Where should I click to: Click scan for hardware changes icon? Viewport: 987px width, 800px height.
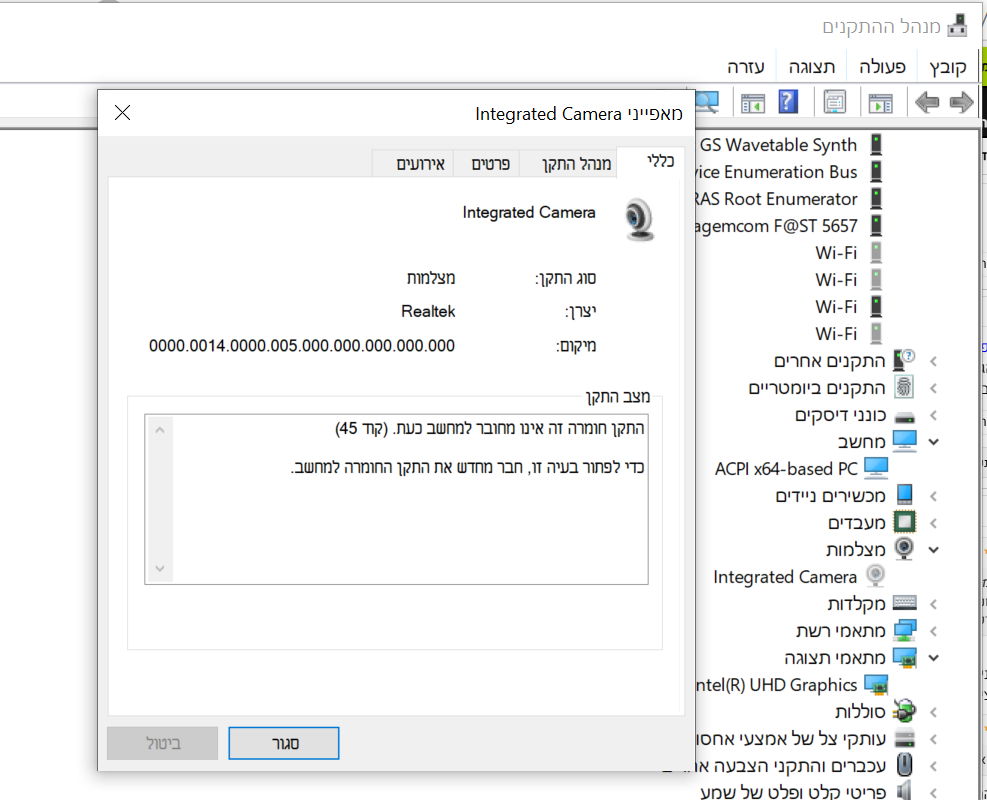click(x=707, y=102)
